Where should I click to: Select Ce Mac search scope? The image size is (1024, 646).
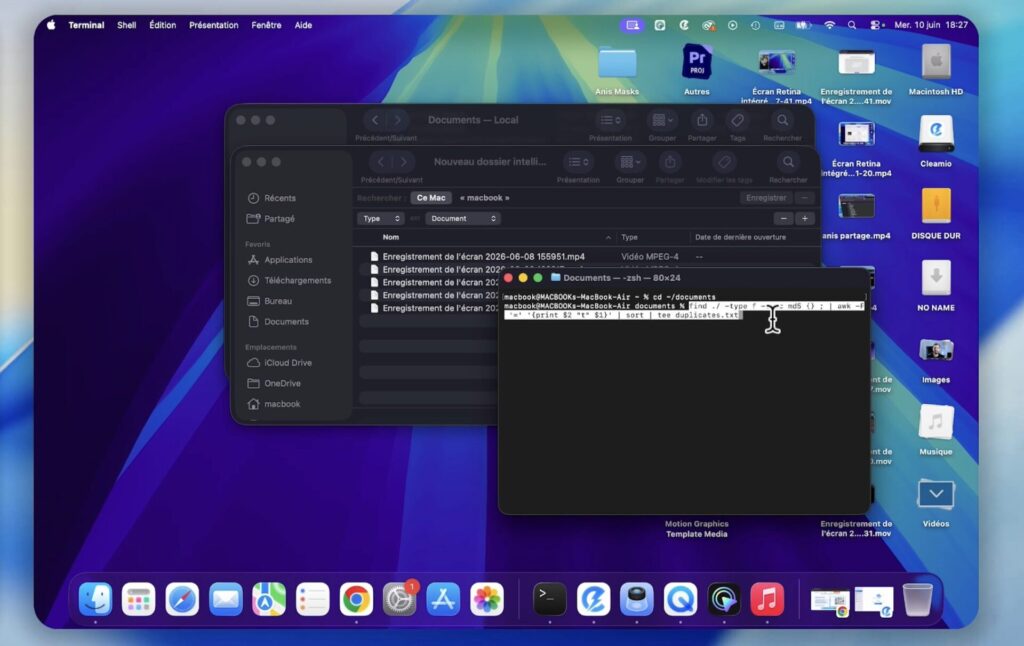431,197
